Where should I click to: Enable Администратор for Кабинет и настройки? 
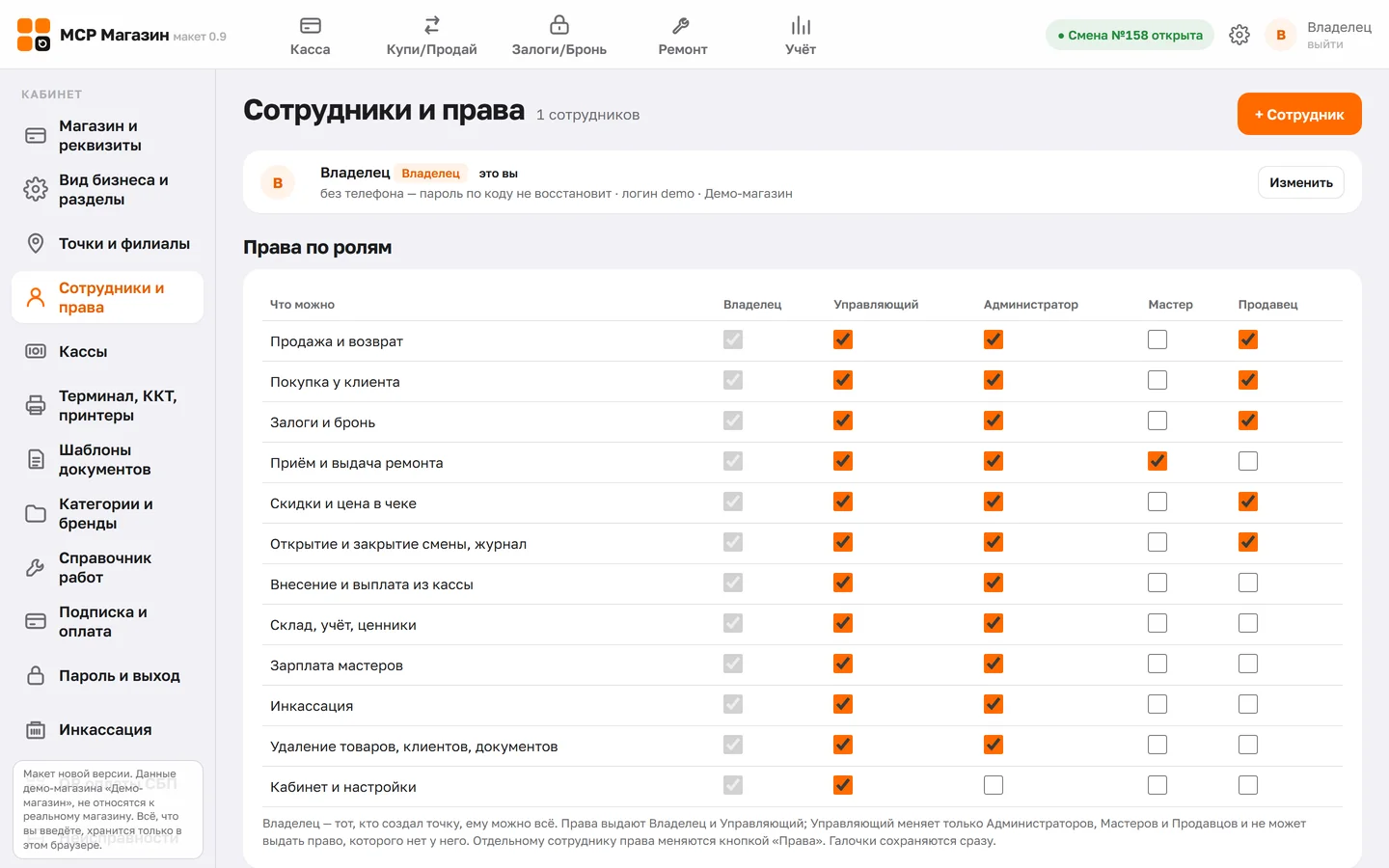click(994, 785)
